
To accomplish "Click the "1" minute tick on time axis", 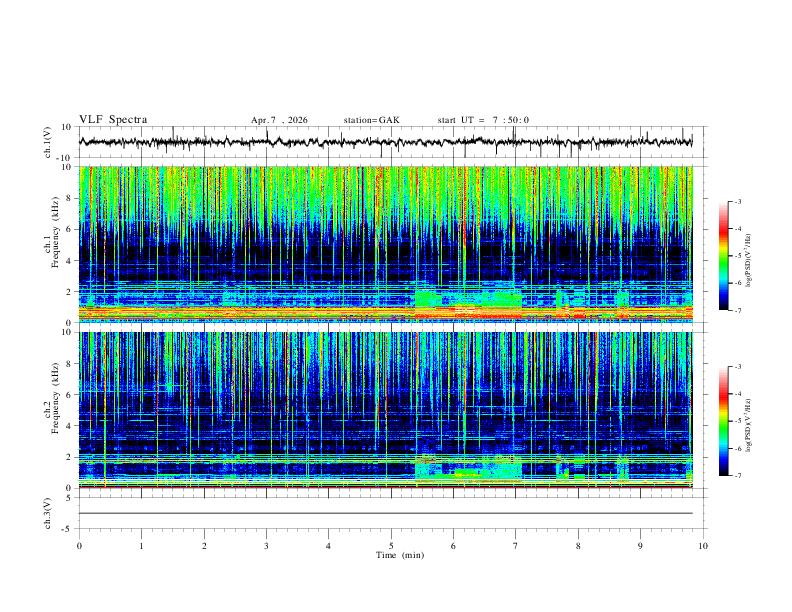I will click(142, 546).
